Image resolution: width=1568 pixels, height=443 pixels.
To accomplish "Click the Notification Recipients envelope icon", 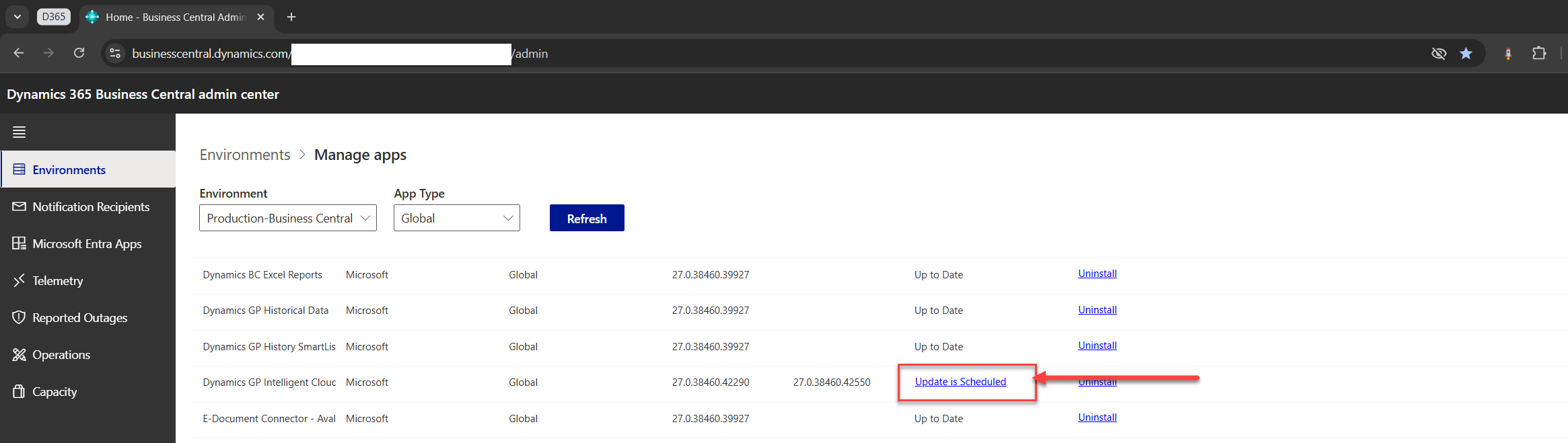I will click(x=19, y=206).
